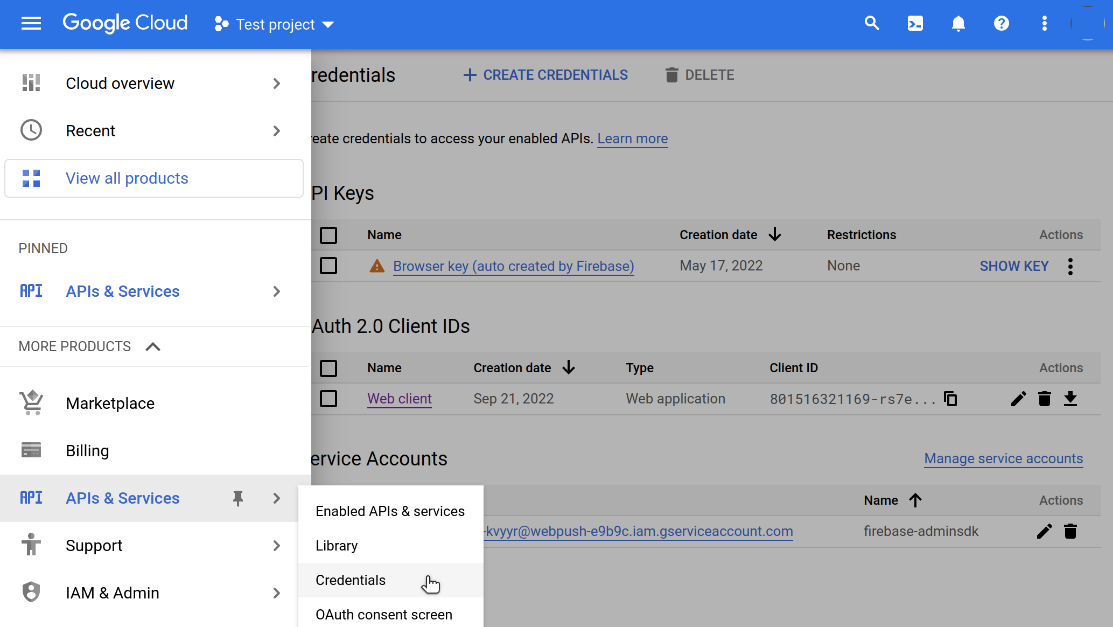Delete the Web client OAuth client

click(x=1044, y=399)
